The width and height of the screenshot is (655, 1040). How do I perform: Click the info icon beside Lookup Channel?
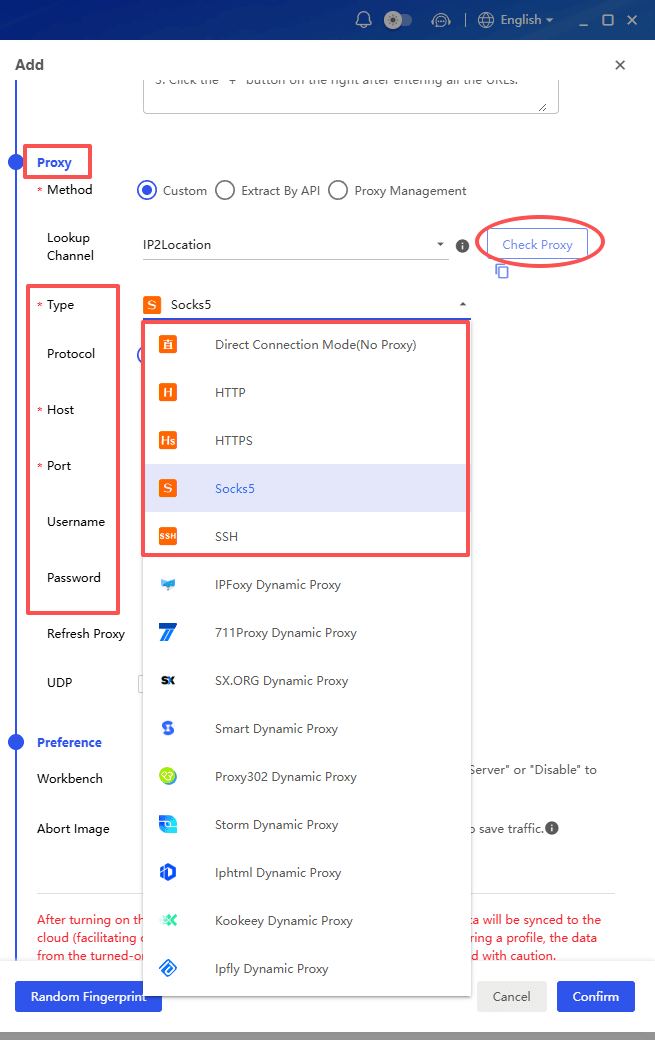point(463,246)
